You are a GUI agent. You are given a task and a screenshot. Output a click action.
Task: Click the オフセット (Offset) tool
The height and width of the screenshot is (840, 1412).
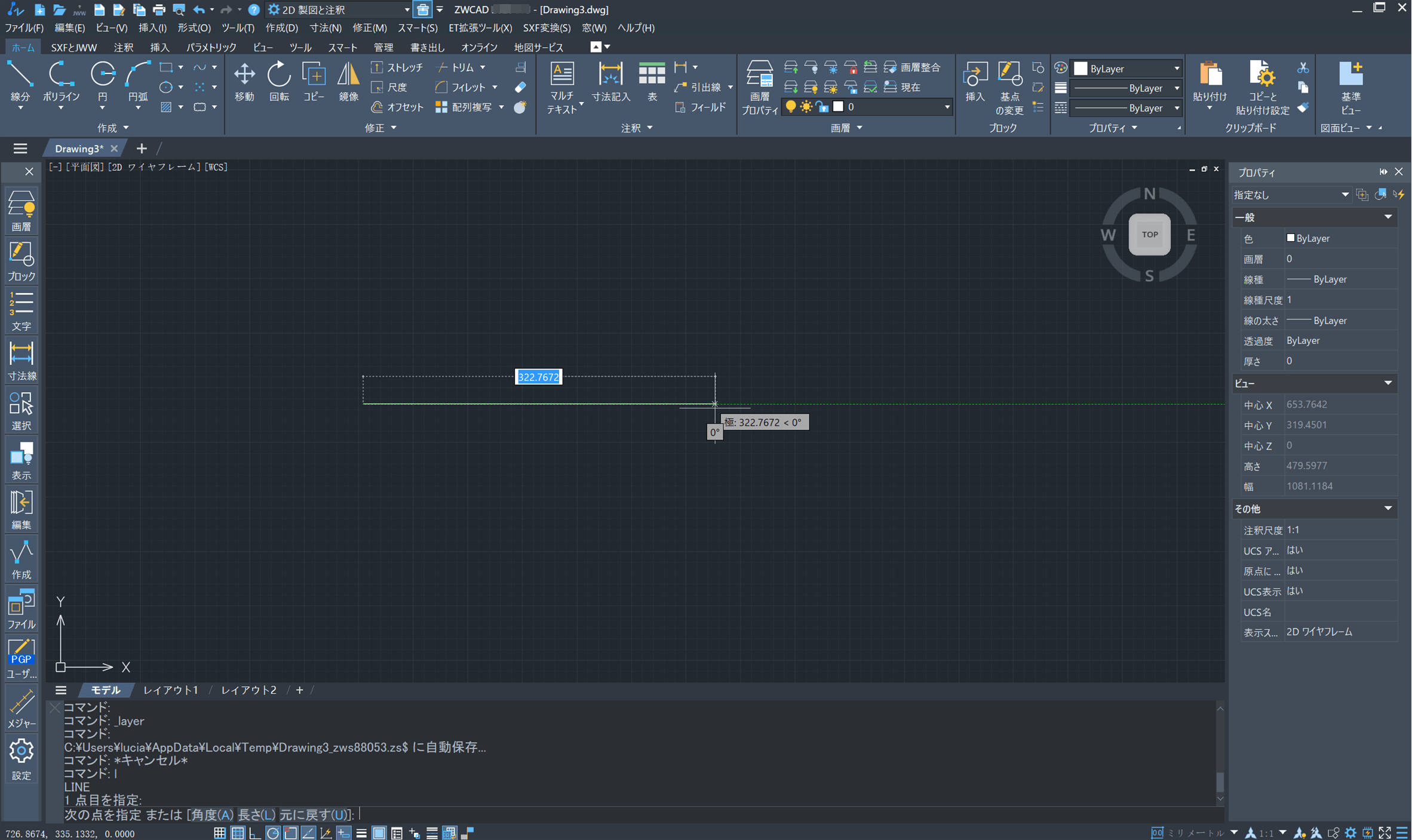coord(397,107)
